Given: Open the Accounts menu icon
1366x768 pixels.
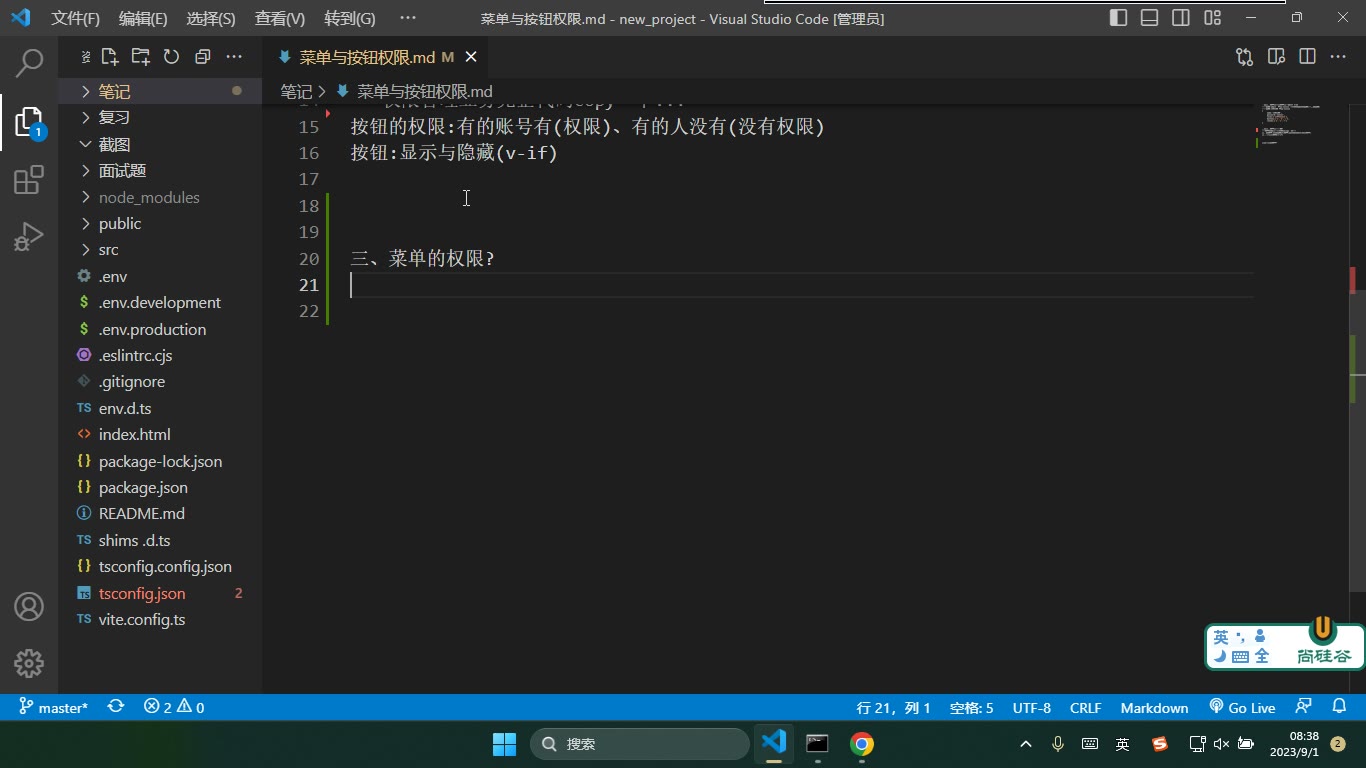Looking at the screenshot, I should tap(29, 606).
